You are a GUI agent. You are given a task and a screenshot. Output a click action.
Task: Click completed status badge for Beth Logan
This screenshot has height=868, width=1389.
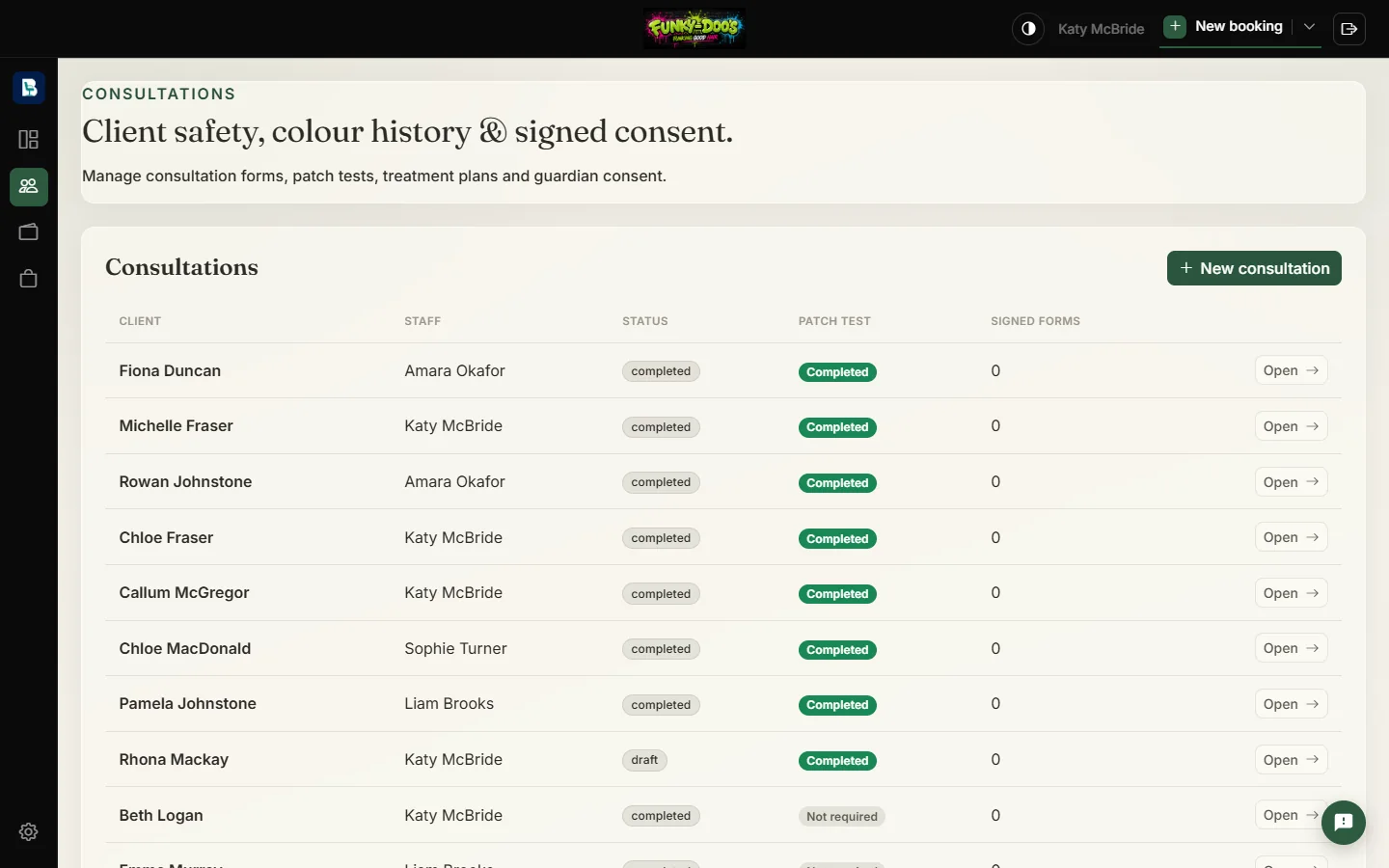point(661,816)
